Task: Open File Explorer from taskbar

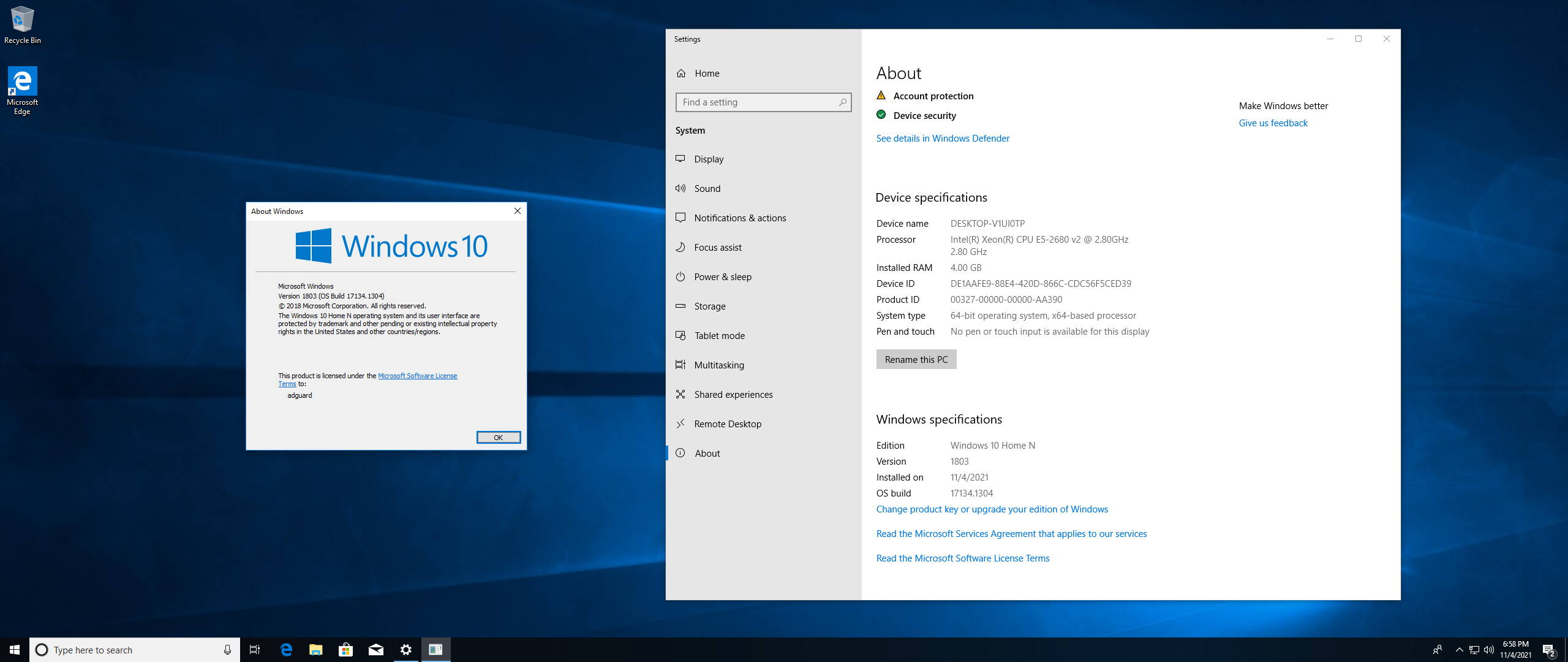Action: point(316,650)
